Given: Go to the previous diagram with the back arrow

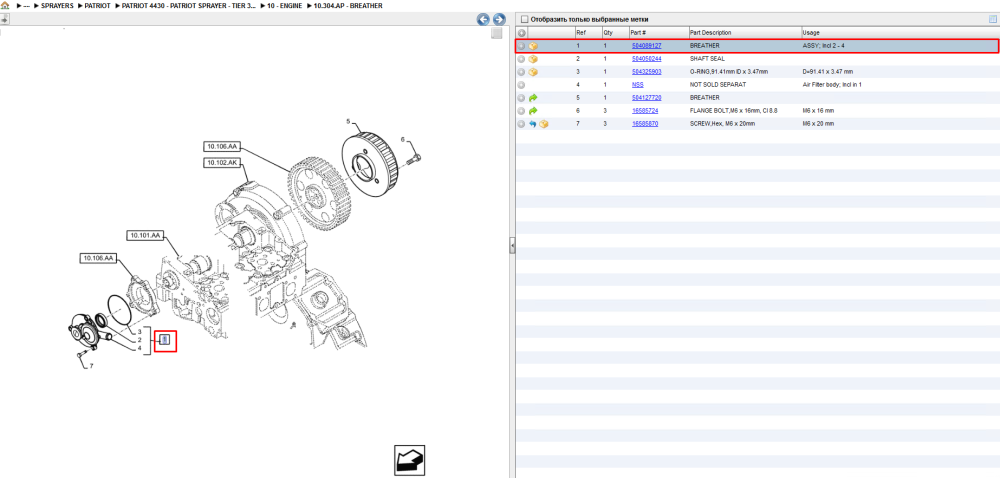Looking at the screenshot, I should click(x=483, y=20).
